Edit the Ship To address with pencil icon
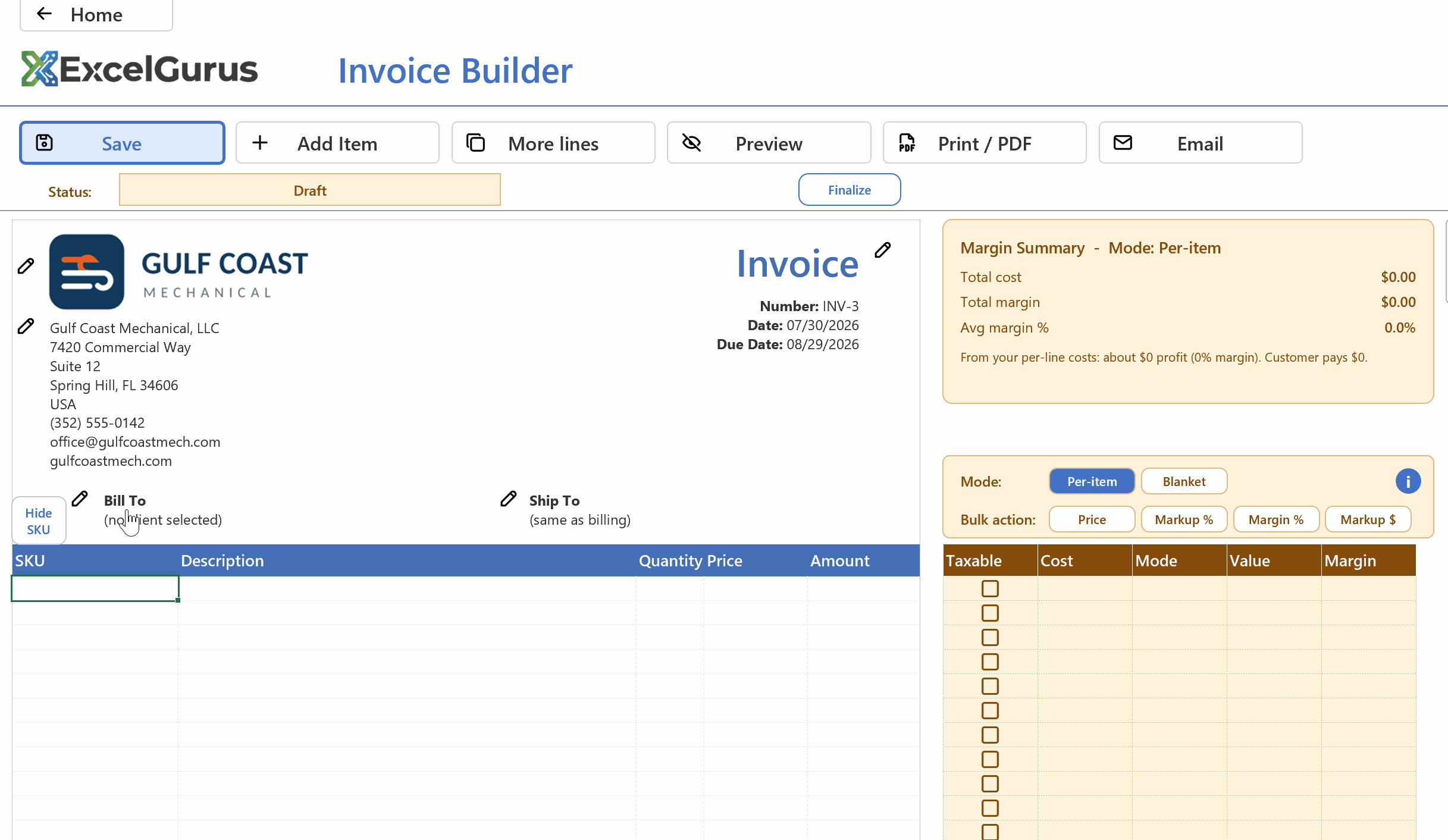 pos(509,499)
